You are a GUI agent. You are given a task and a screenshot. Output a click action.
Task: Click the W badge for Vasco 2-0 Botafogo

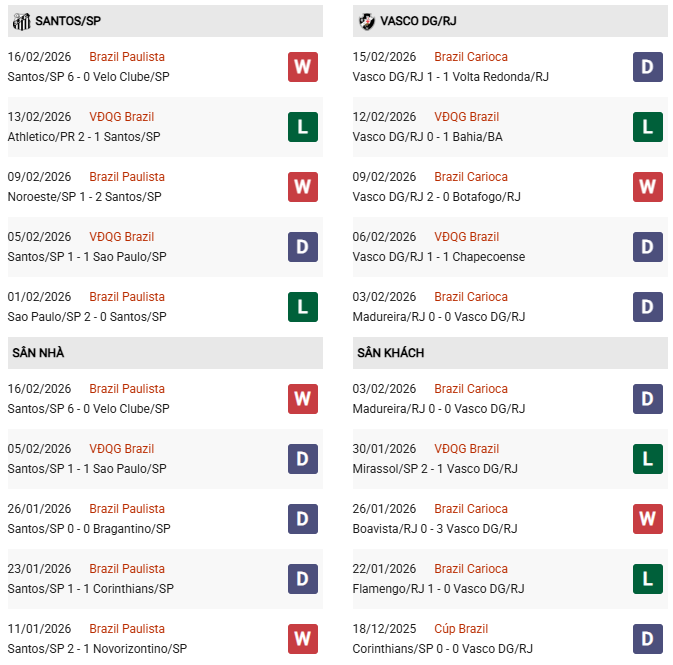pos(647,187)
